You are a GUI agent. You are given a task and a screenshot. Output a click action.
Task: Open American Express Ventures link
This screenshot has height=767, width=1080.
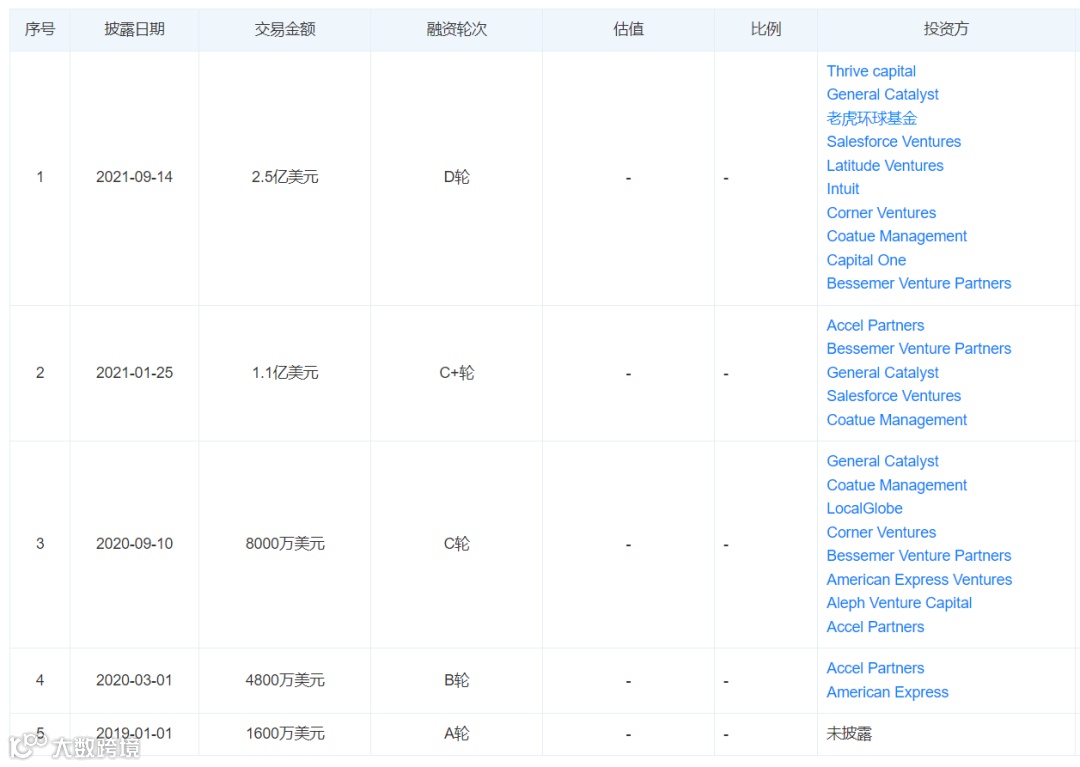tap(919, 580)
